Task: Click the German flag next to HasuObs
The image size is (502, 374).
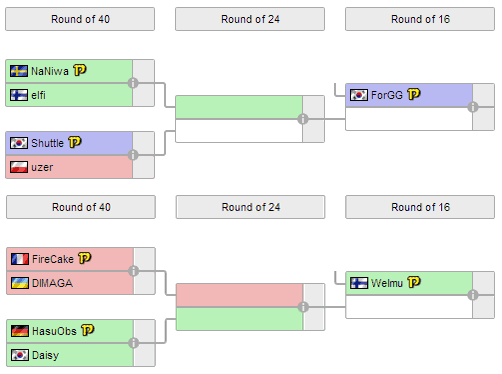Action: click(x=20, y=331)
